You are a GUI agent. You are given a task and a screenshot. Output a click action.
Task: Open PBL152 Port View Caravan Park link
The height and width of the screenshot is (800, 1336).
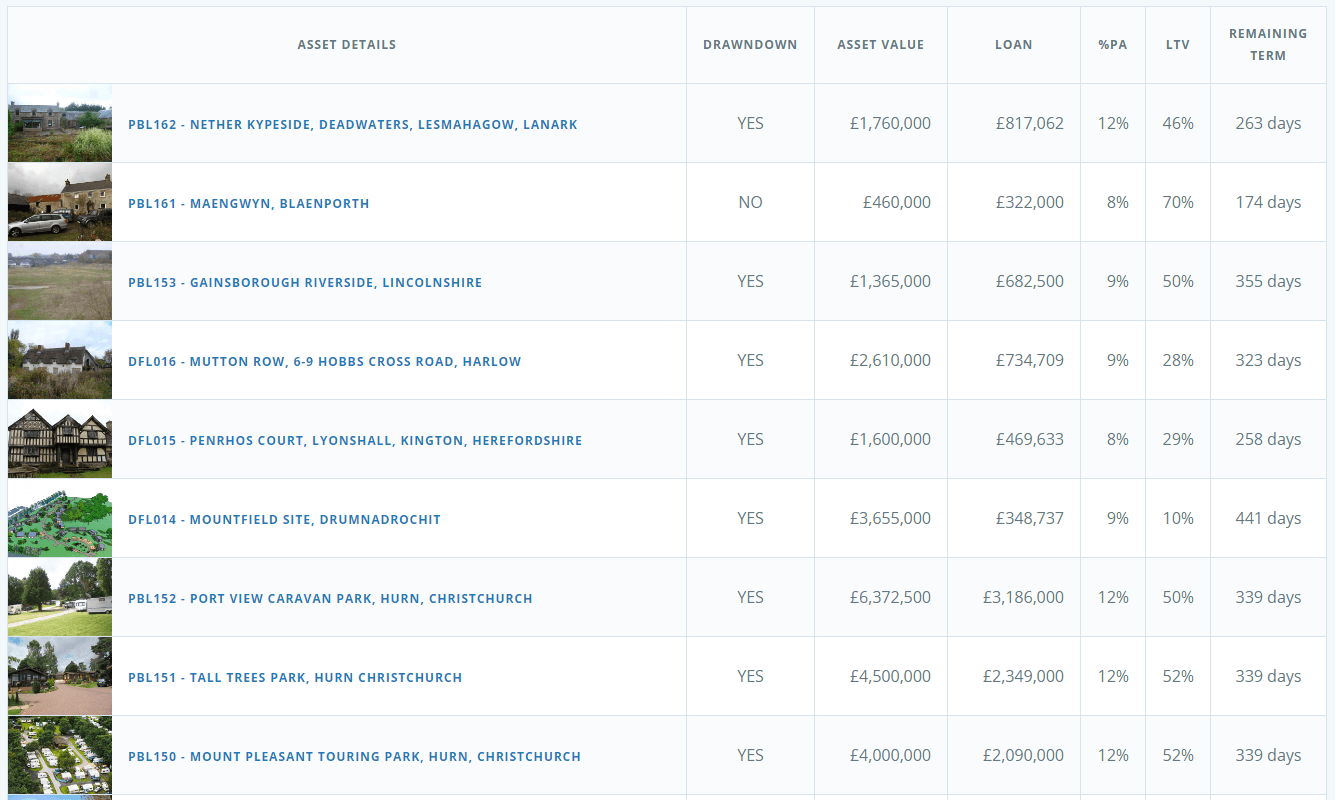coord(330,599)
